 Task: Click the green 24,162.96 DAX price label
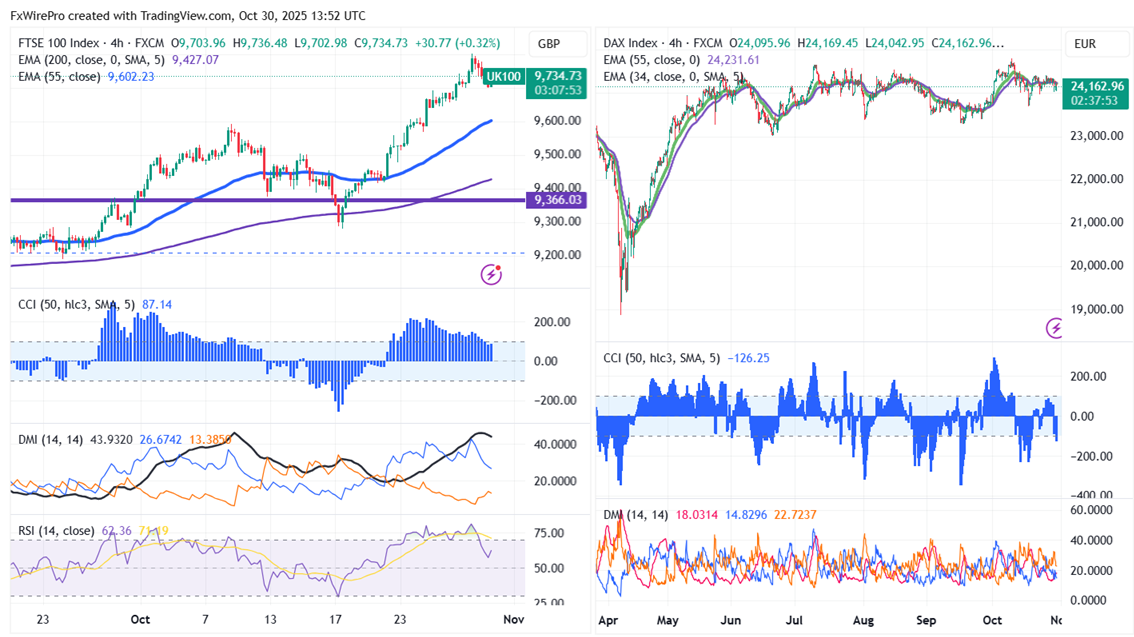click(x=1094, y=86)
